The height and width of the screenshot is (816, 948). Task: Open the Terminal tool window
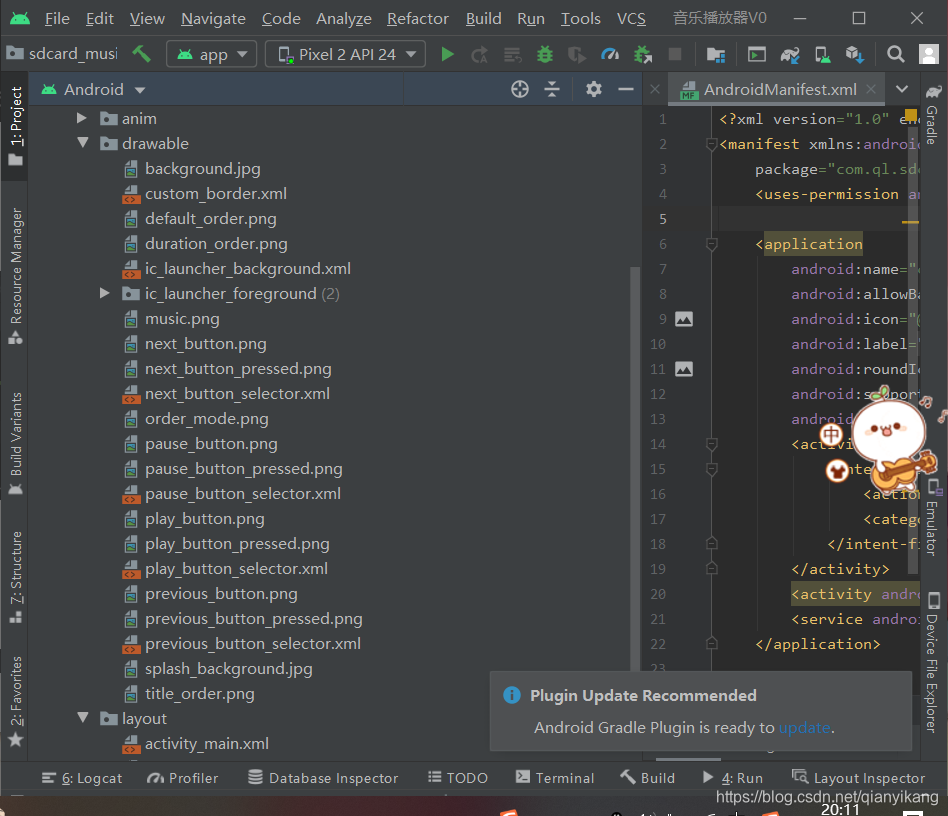tap(554, 778)
